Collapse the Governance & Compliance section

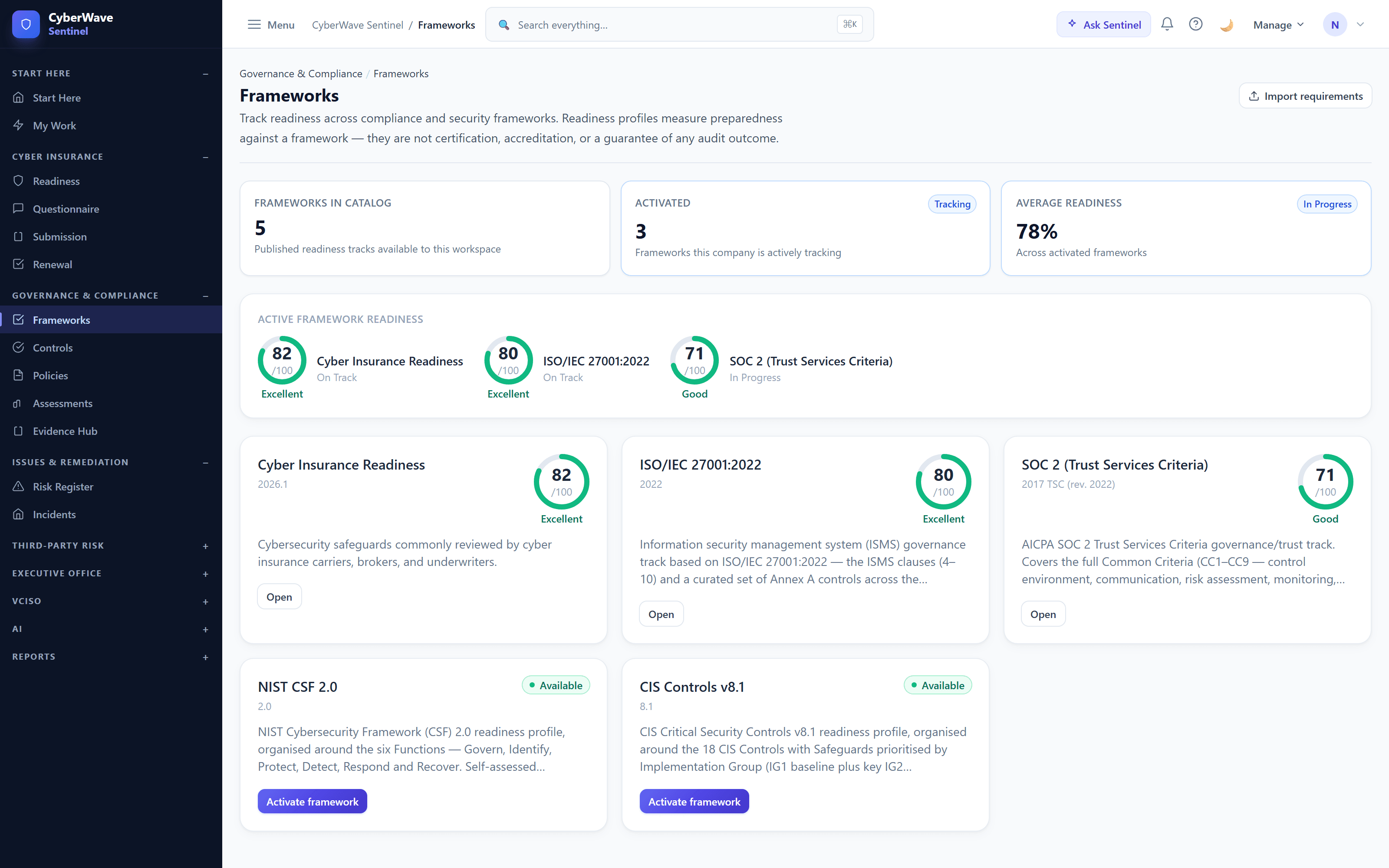(205, 296)
